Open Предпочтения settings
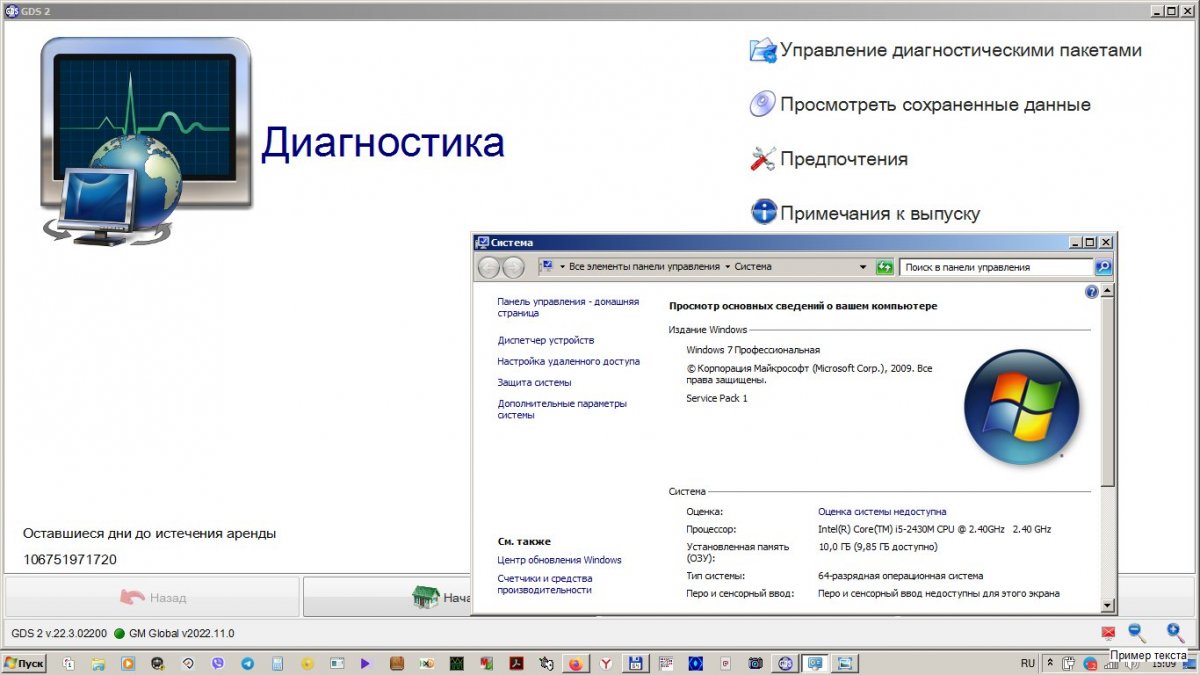The height and width of the screenshot is (675, 1200). coord(844,159)
